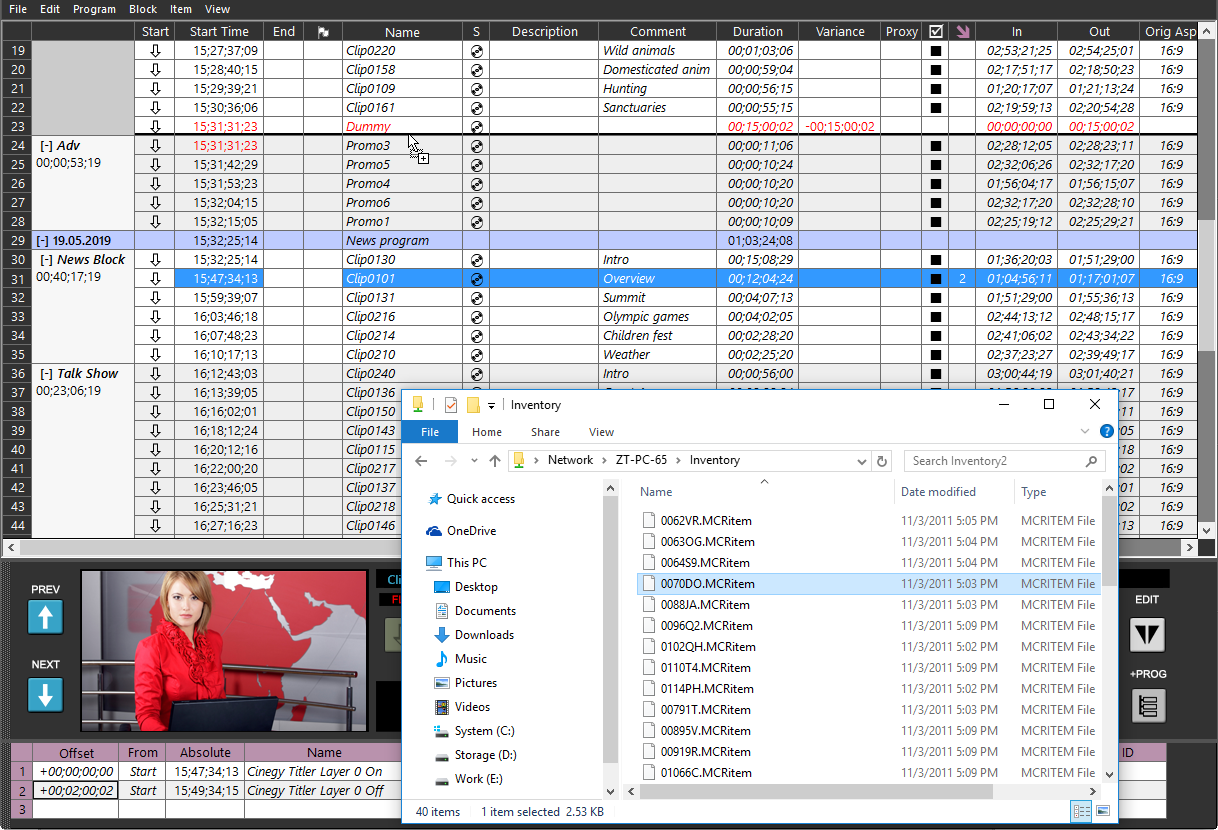This screenshot has height=830, width=1218.
Task: Open OneDrive in Explorer navigation pane
Action: coord(471,531)
